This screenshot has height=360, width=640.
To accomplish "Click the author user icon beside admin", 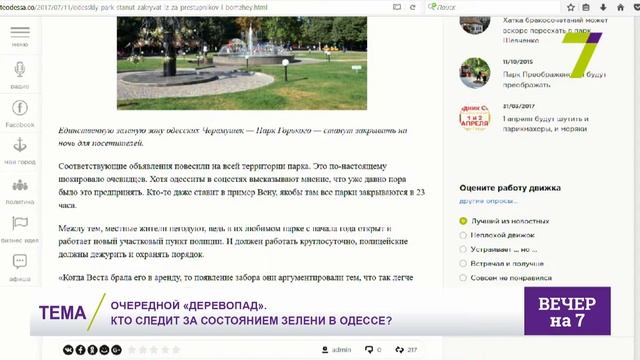I will click(325, 349).
